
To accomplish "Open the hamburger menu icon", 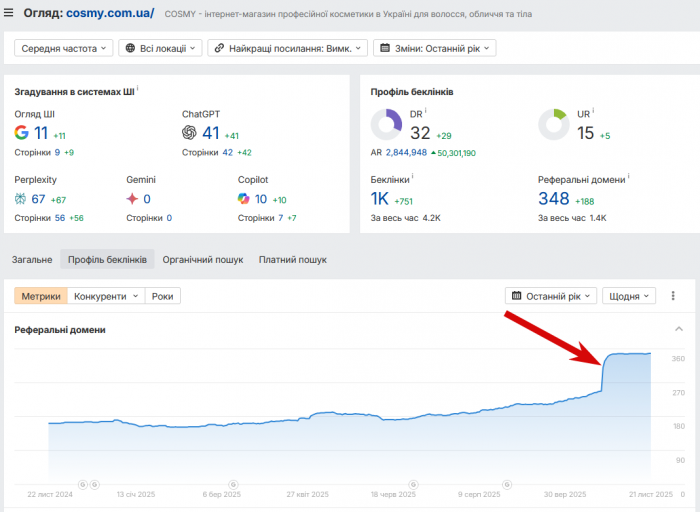I will point(8,13).
